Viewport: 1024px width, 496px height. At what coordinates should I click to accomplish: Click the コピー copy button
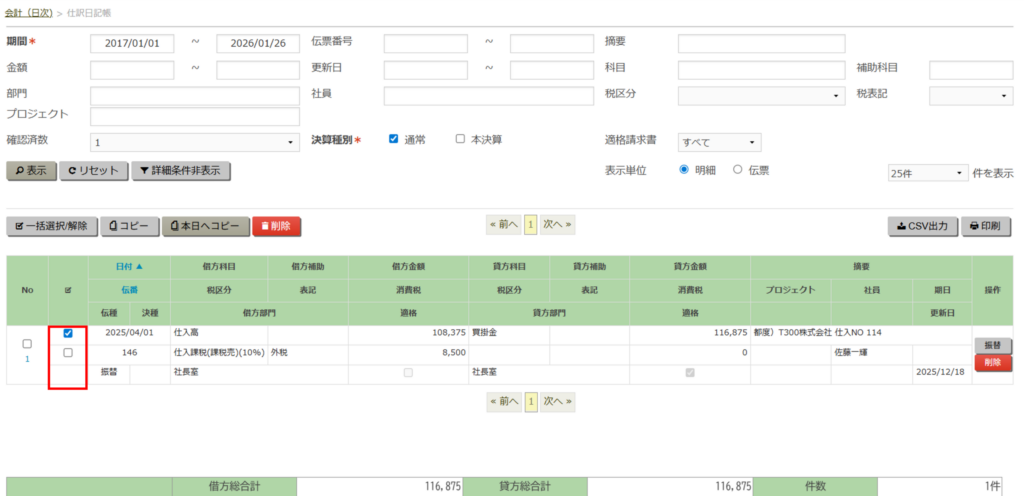coord(130,226)
